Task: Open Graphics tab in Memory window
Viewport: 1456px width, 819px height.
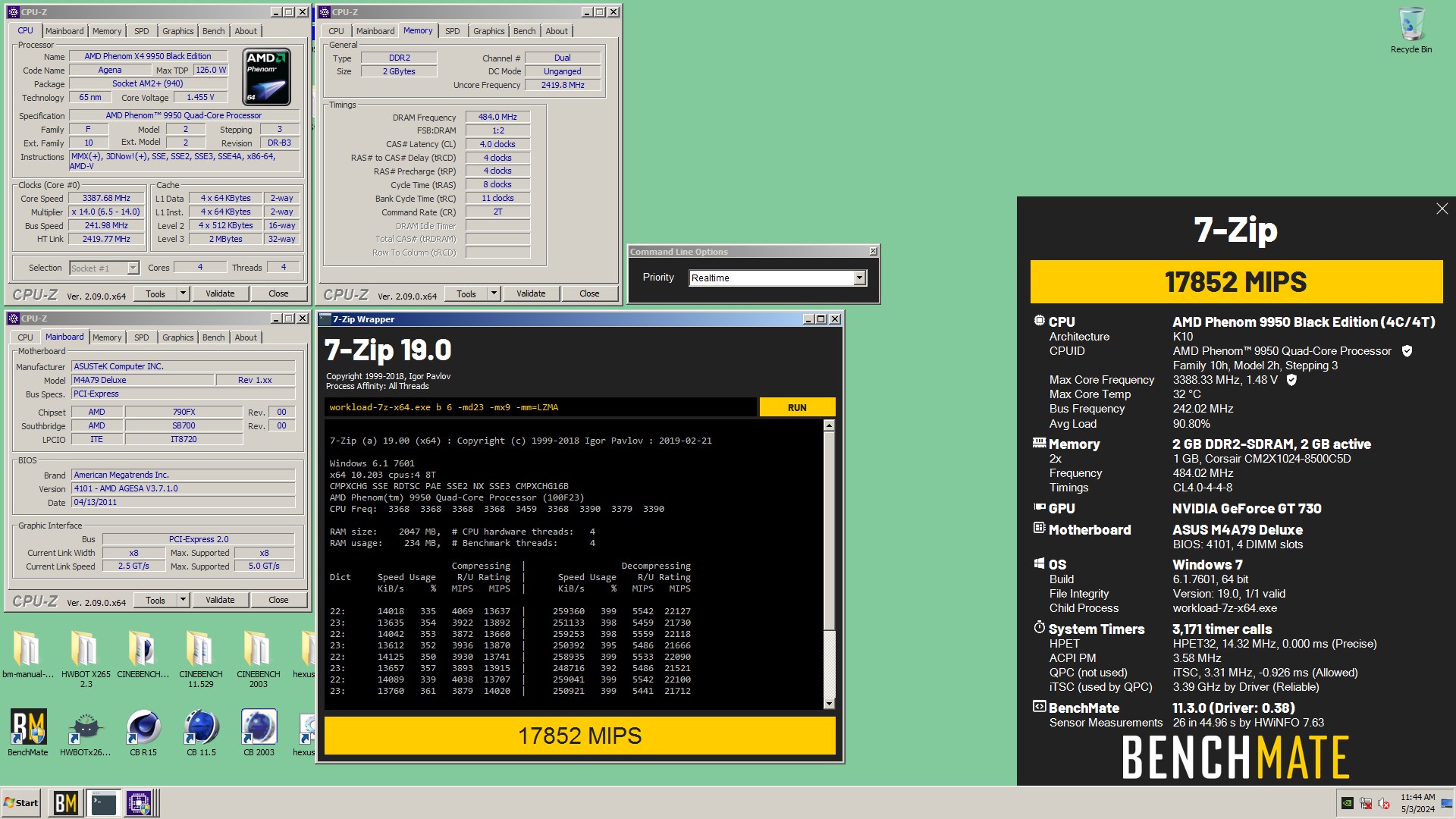Action: [x=488, y=31]
